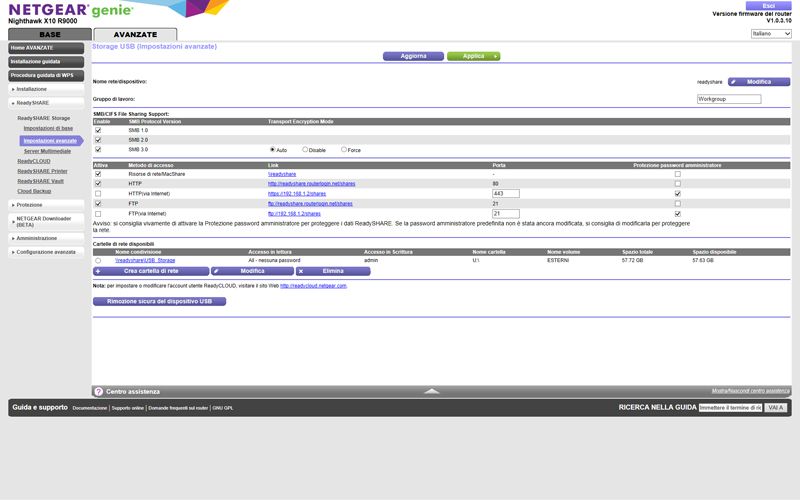Viewport: 800px width, 500px height.
Task: Click the Esci logout button
Action: tap(768, 6)
